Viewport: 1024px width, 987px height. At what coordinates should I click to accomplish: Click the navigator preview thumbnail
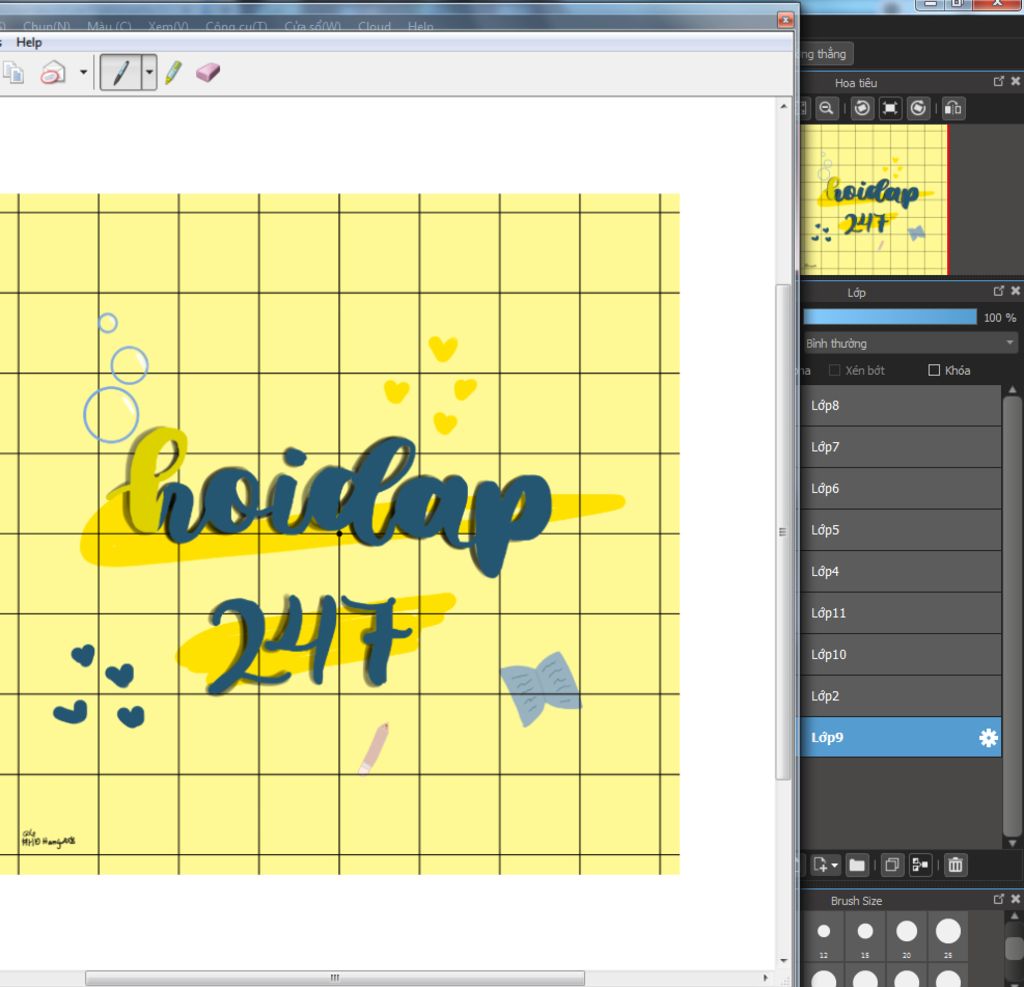(874, 200)
